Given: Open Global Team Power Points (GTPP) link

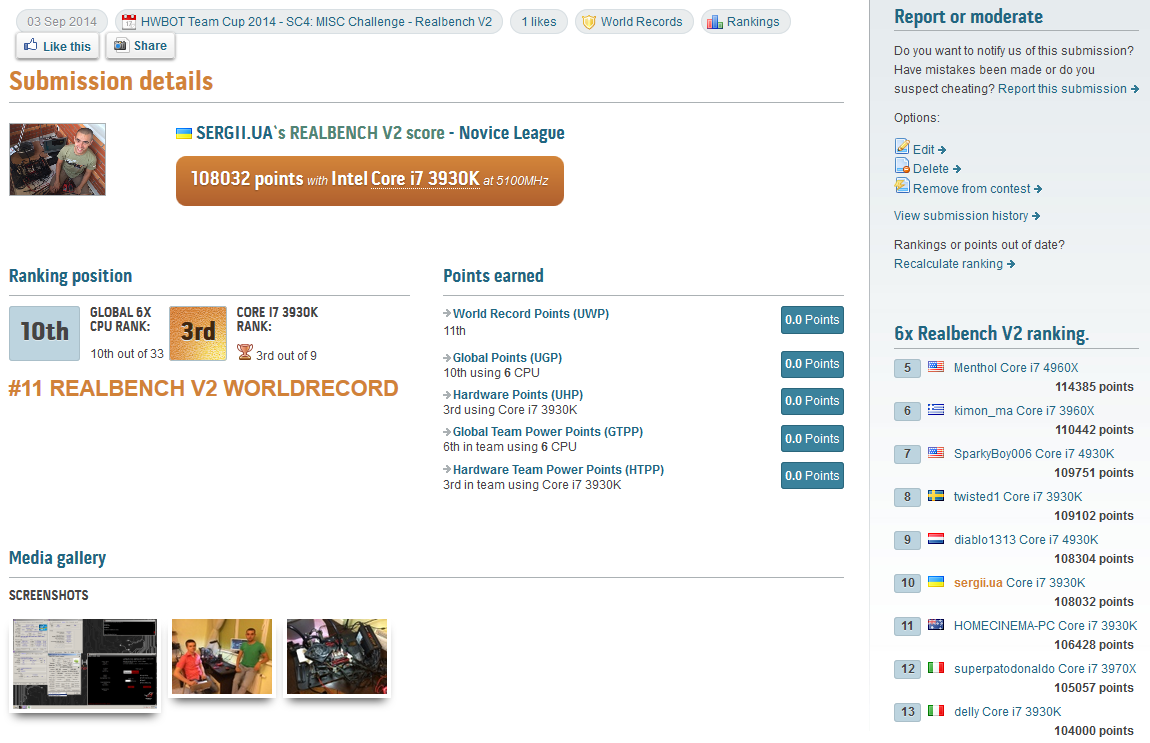Looking at the screenshot, I should (548, 432).
